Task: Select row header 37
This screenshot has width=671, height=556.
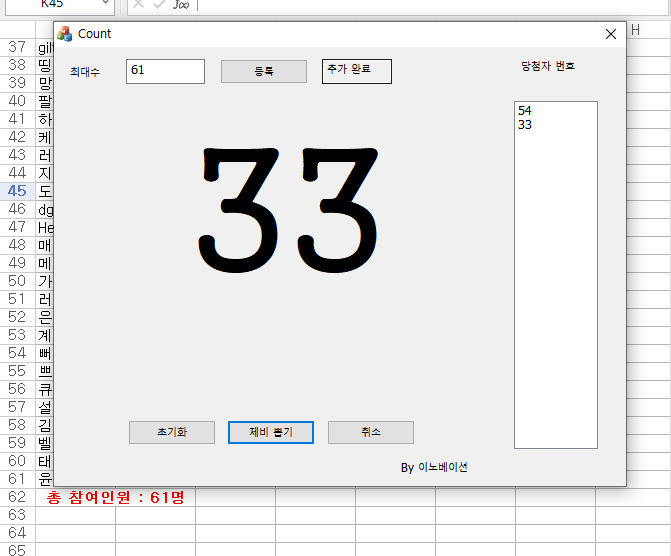Action: (x=17, y=47)
